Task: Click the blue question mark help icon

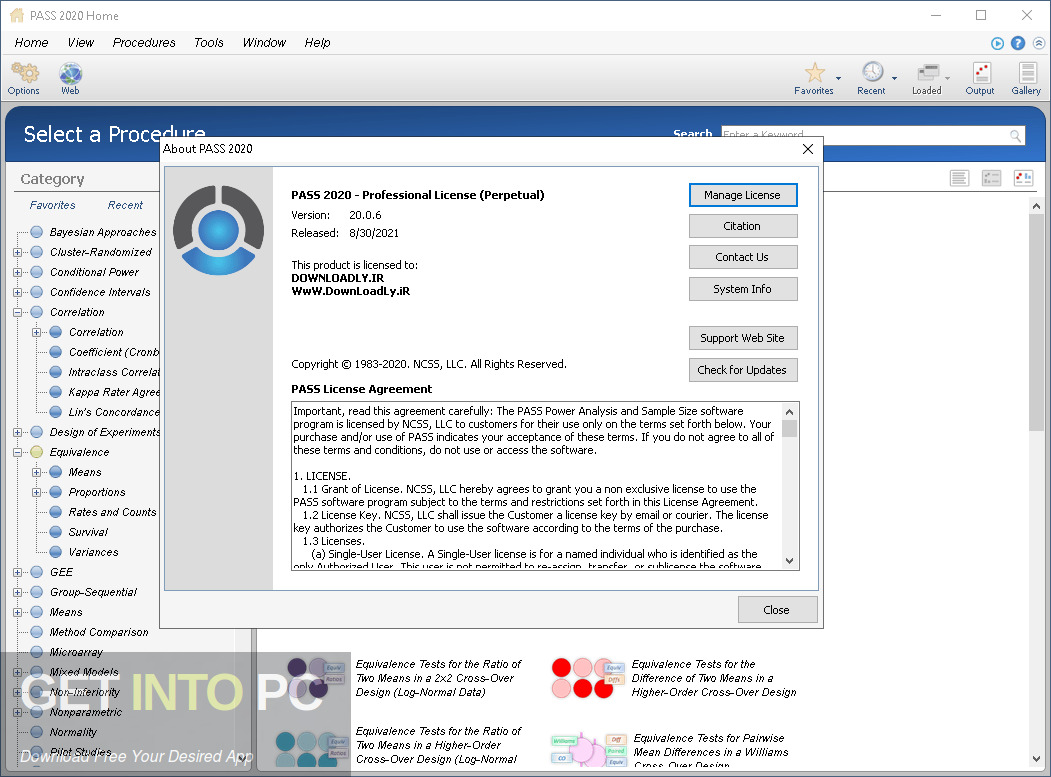Action: (x=1017, y=43)
